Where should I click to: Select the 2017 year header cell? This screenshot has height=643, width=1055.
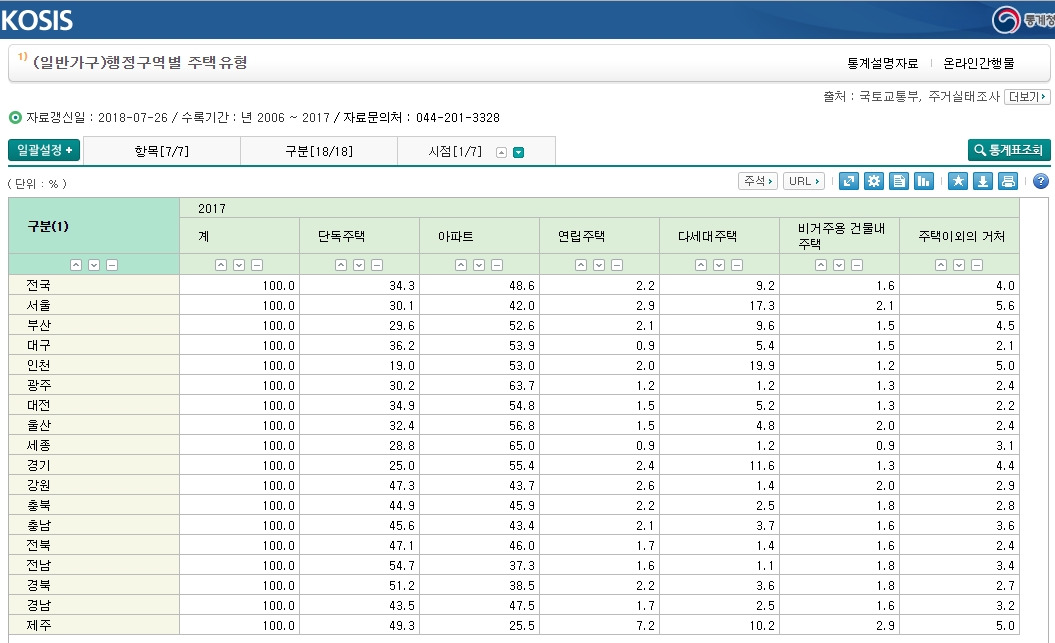click(x=599, y=209)
